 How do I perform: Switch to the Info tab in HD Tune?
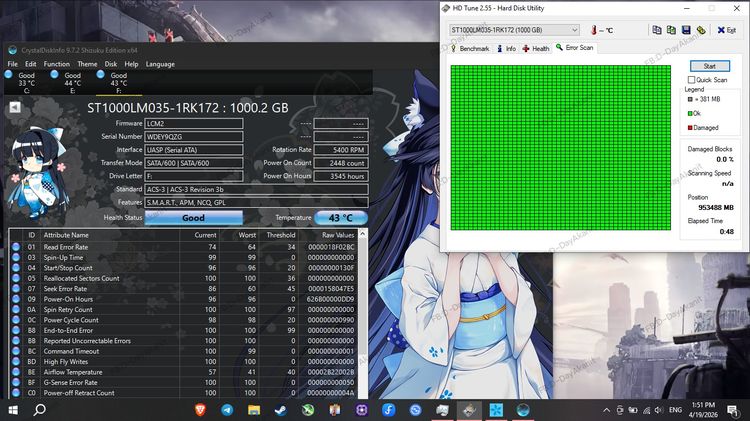tap(507, 48)
